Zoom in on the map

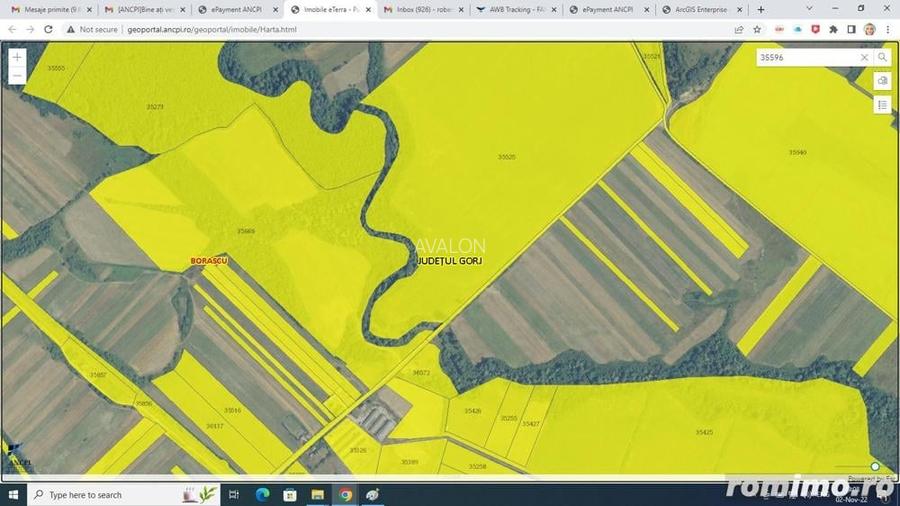pos(17,57)
